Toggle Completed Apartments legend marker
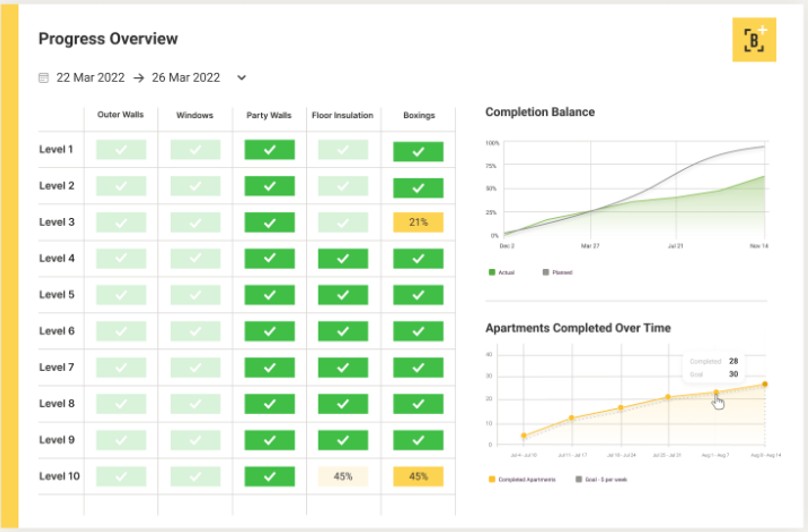Screen dimensions: 808x532 click(491, 479)
